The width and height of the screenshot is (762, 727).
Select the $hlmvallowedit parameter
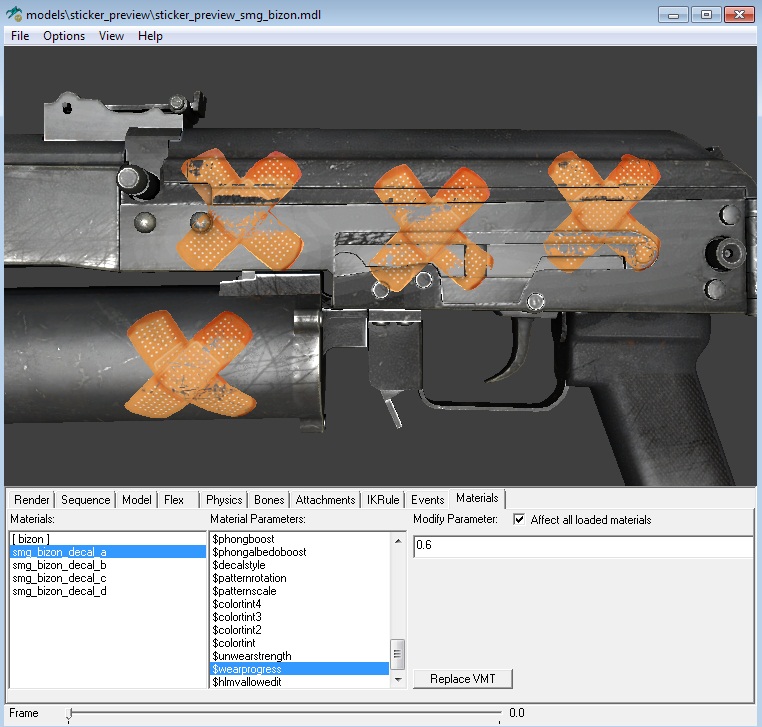[299, 682]
